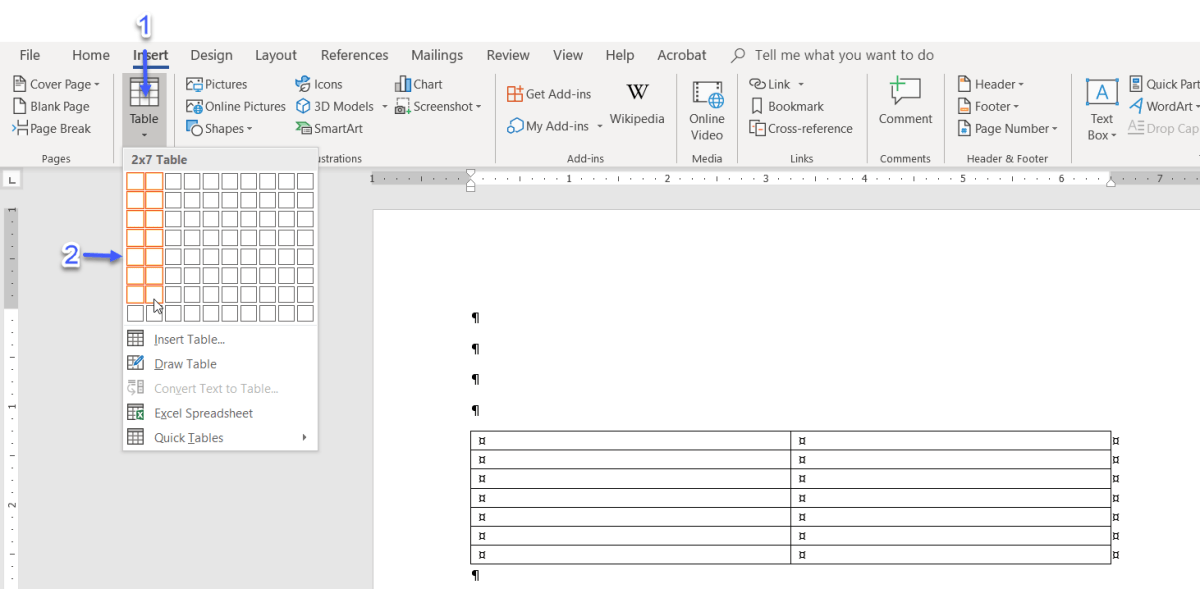Screen dimensions: 1200x589
Task: Click the Tell me what you want to do box
Action: point(833,55)
